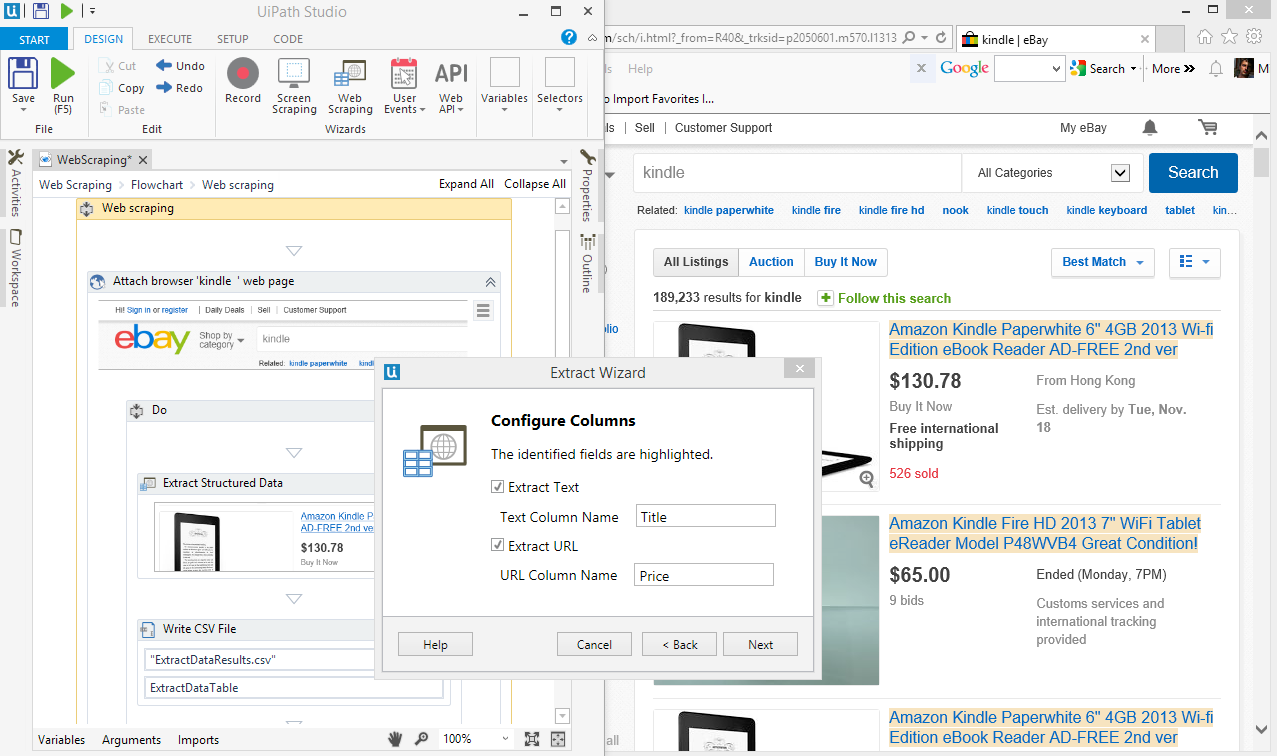This screenshot has width=1277, height=756.
Task: Open the Workspace side panel
Action: coord(15,267)
